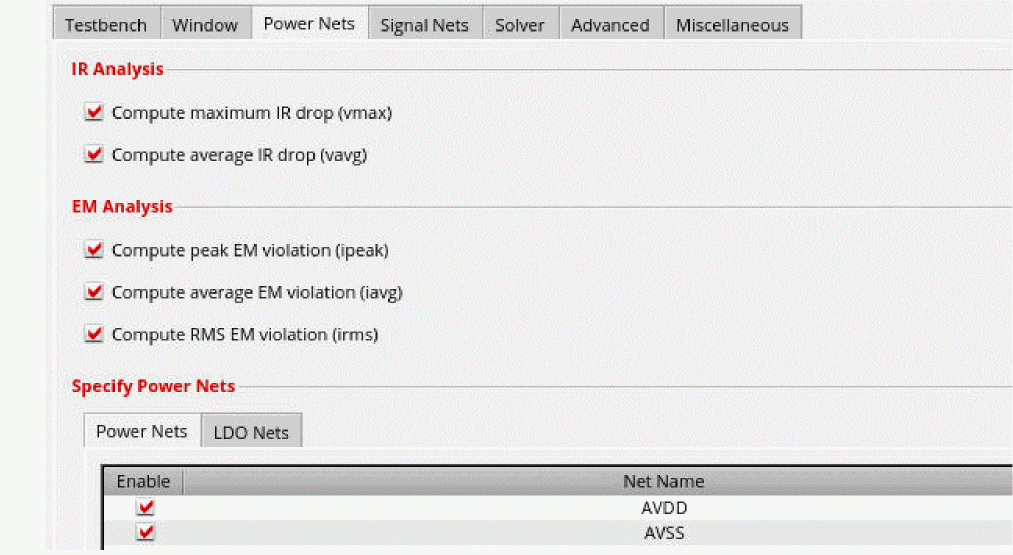Disable the AVDD net enable checkbox
The height and width of the screenshot is (555, 1013).
tap(145, 507)
